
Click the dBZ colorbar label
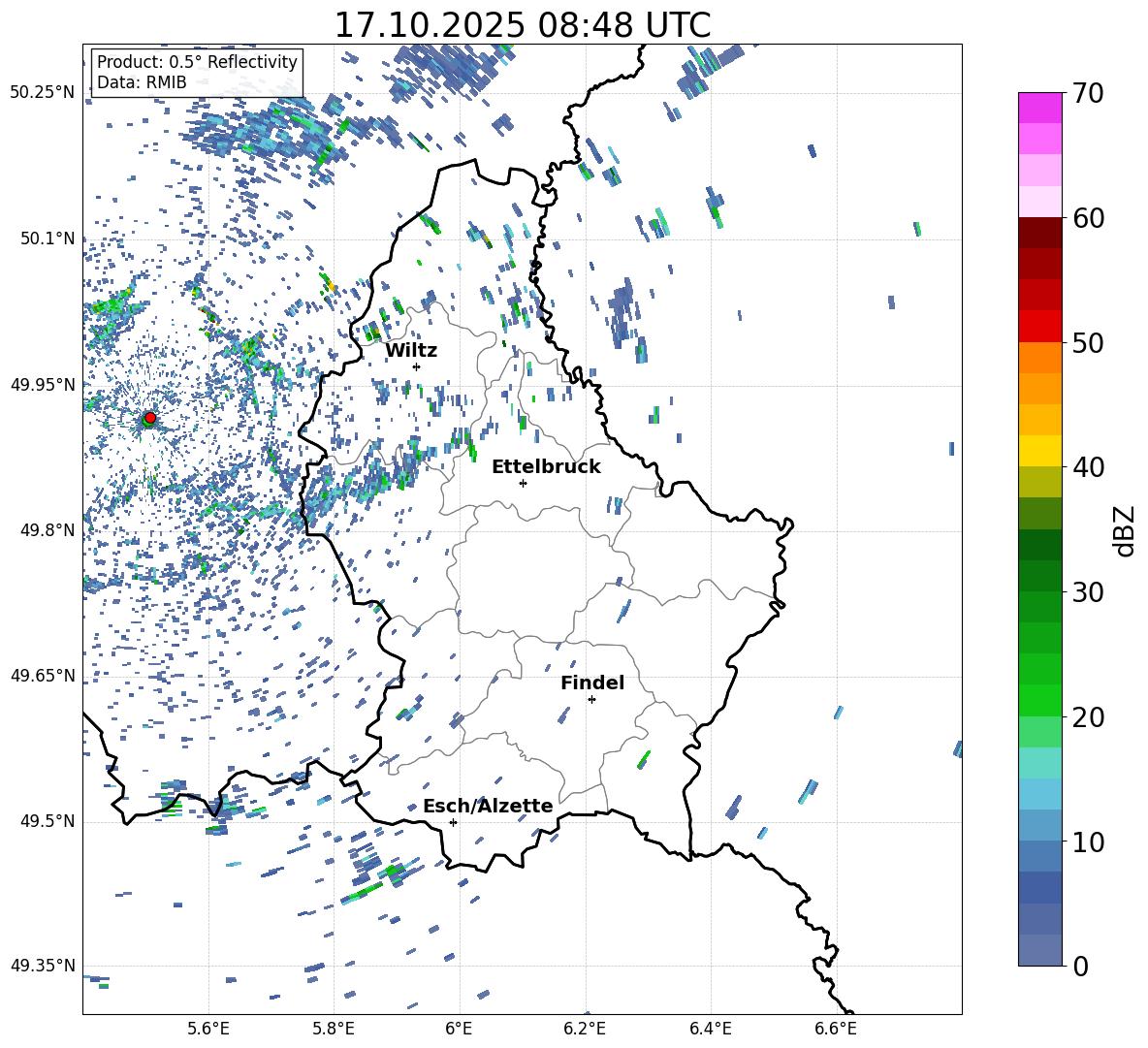tap(1125, 530)
